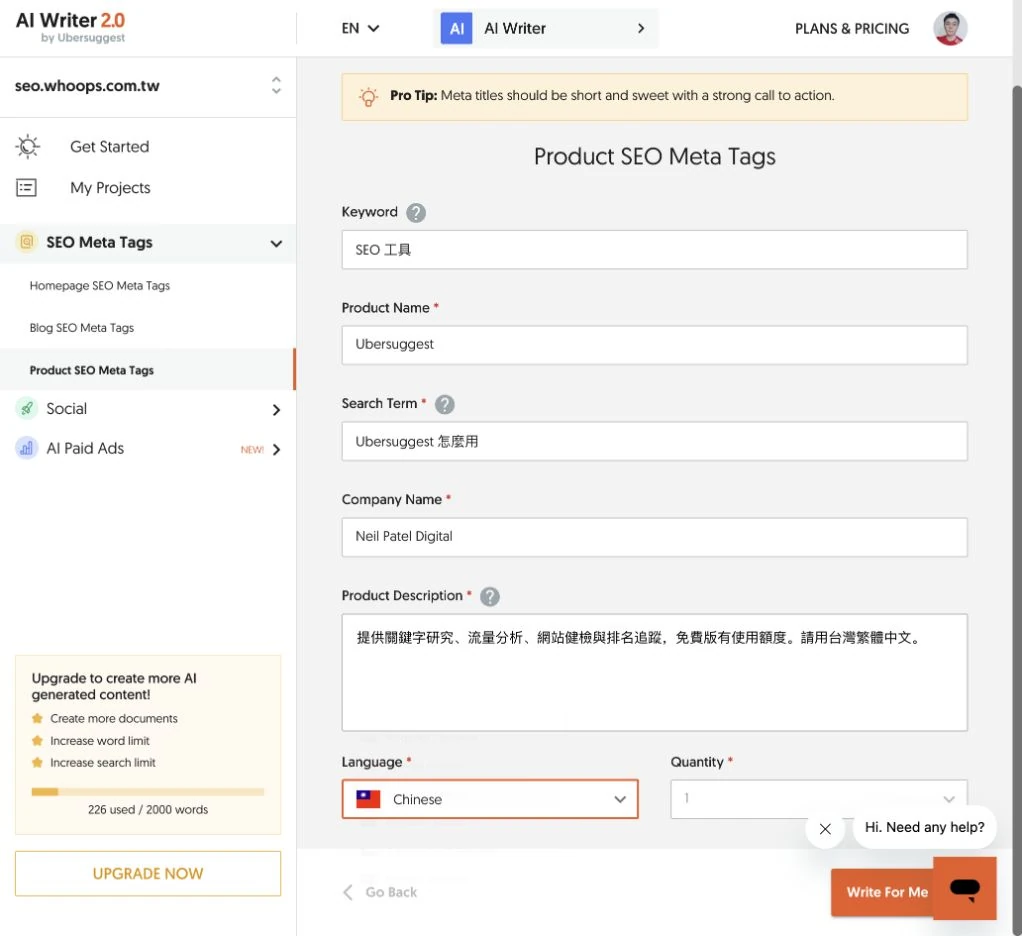Click the Get Started sun icon
The width and height of the screenshot is (1022, 936).
coord(27,147)
